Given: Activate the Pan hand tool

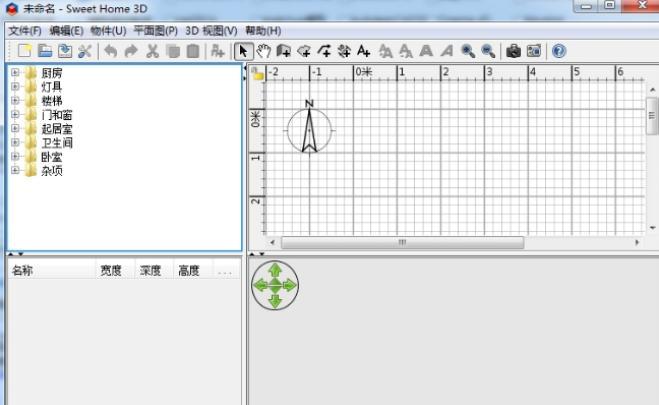Looking at the screenshot, I should pyautogui.click(x=264, y=51).
